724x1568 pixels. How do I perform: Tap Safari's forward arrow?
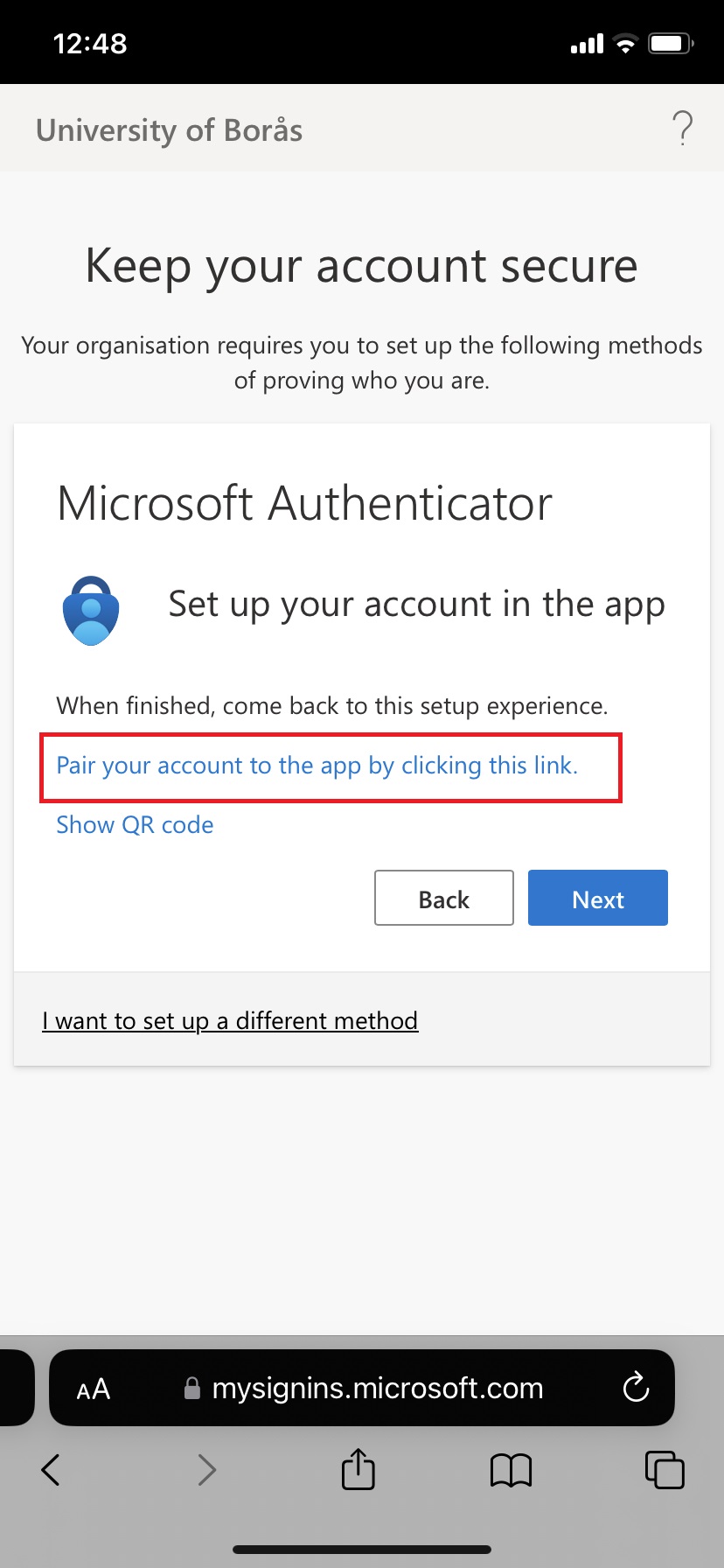point(206,1470)
